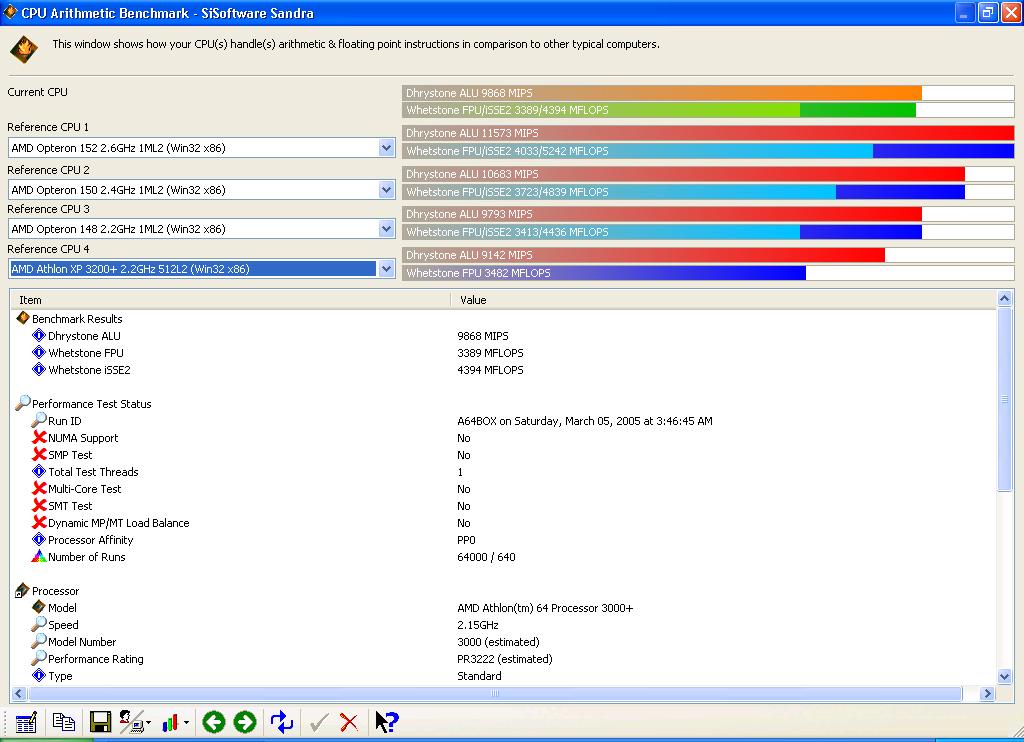This screenshot has height=742, width=1024.
Task: Click the red X icon beside SMP Test
Action: pos(39,455)
